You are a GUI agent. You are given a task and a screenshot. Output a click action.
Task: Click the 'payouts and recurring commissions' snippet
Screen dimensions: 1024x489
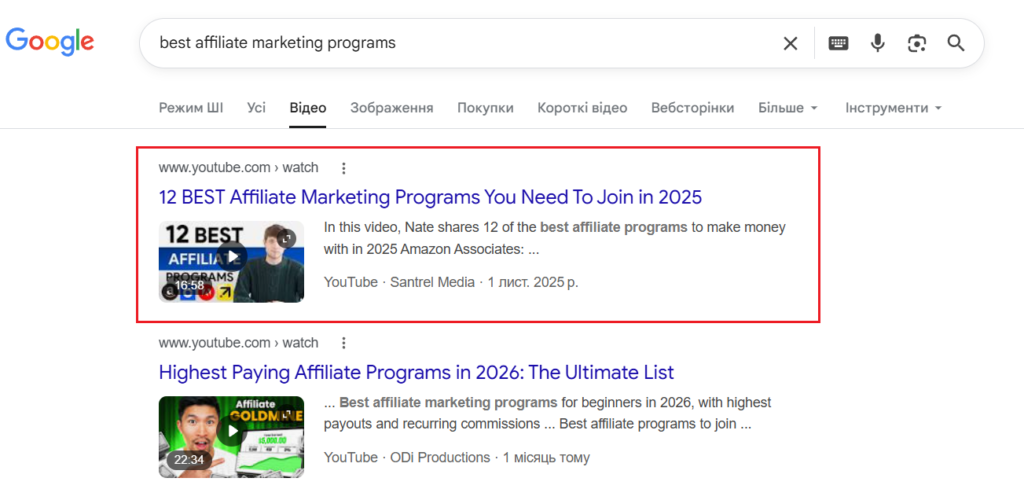click(x=547, y=413)
